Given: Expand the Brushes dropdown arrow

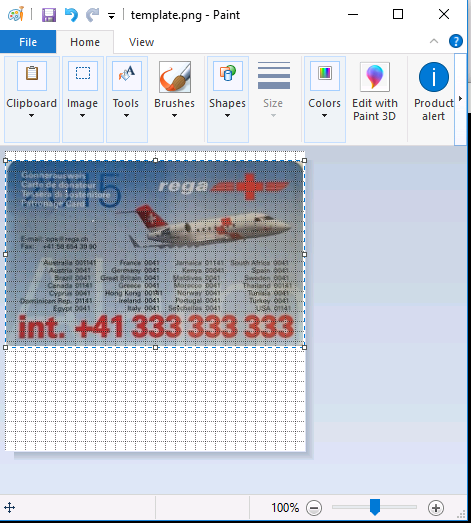Looking at the screenshot, I should 174,115.
